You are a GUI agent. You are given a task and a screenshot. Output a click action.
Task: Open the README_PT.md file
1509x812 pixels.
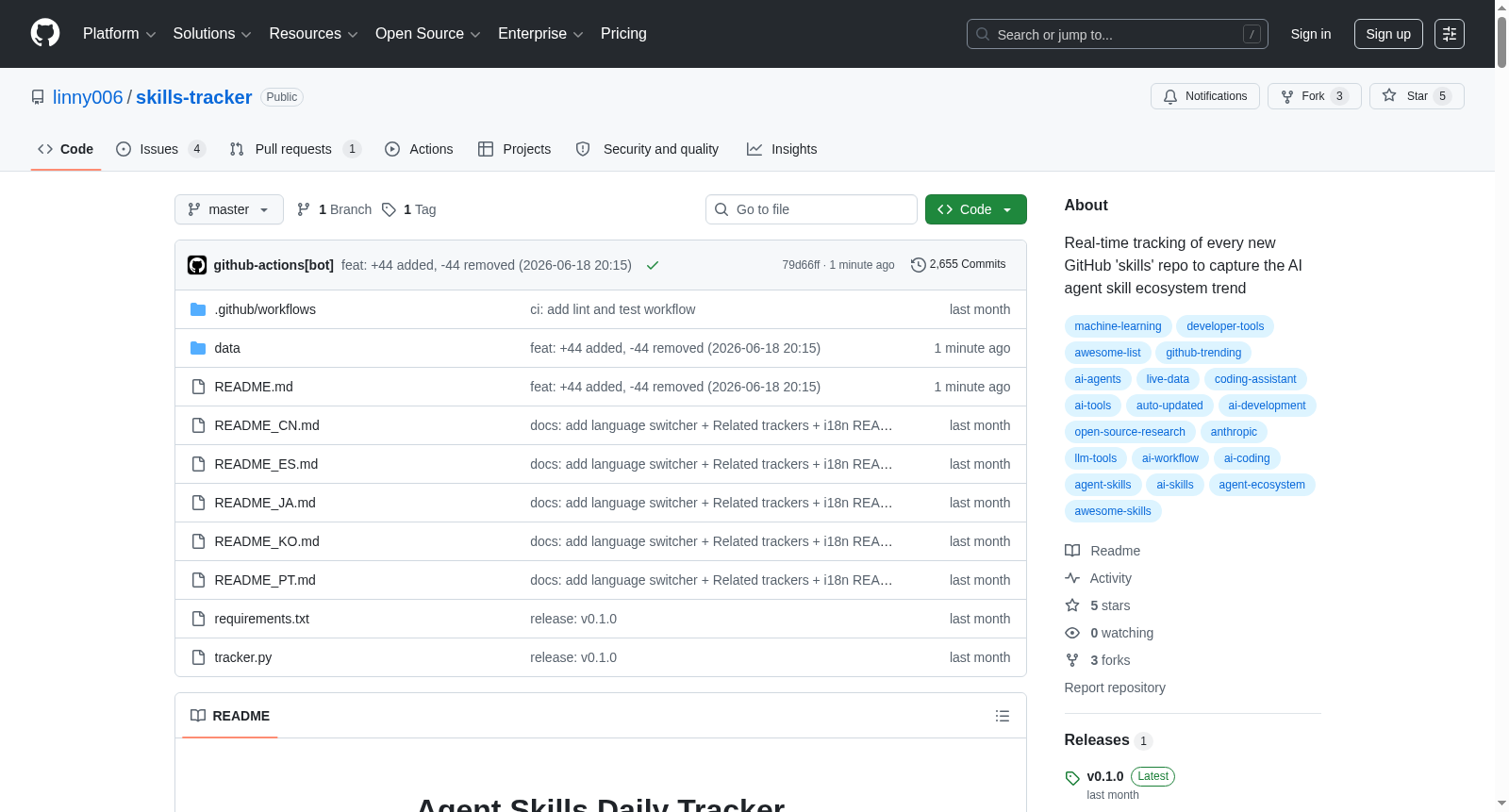pos(265,580)
